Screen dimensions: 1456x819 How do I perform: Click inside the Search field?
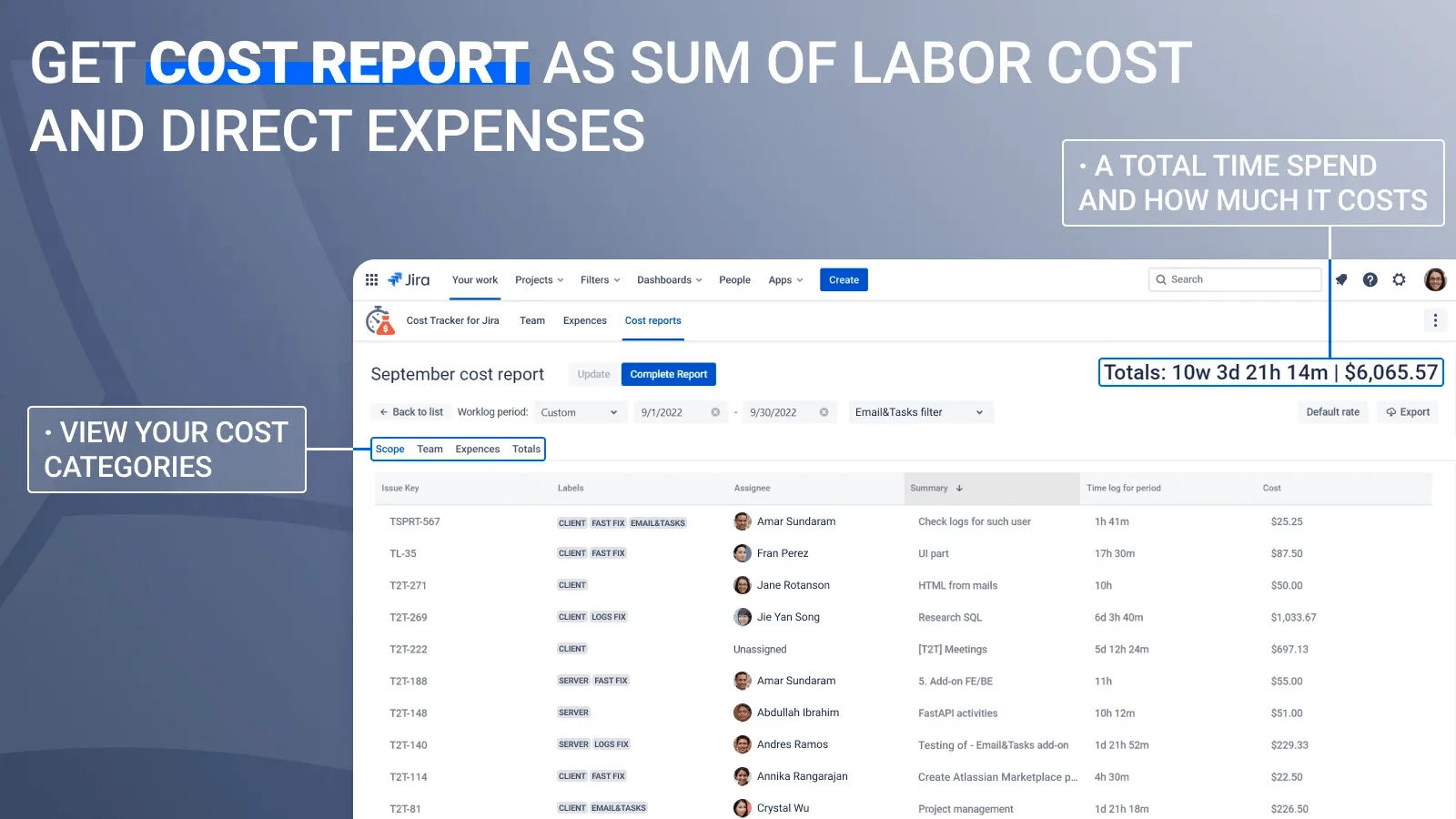(x=1234, y=279)
